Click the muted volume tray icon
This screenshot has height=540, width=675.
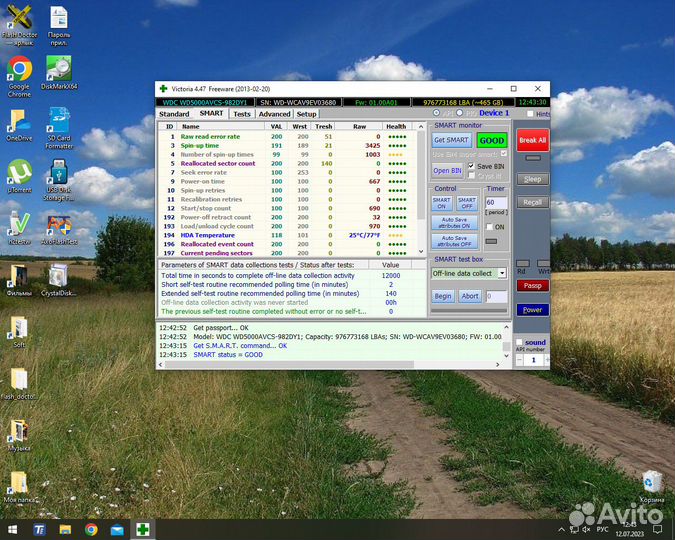[586, 529]
